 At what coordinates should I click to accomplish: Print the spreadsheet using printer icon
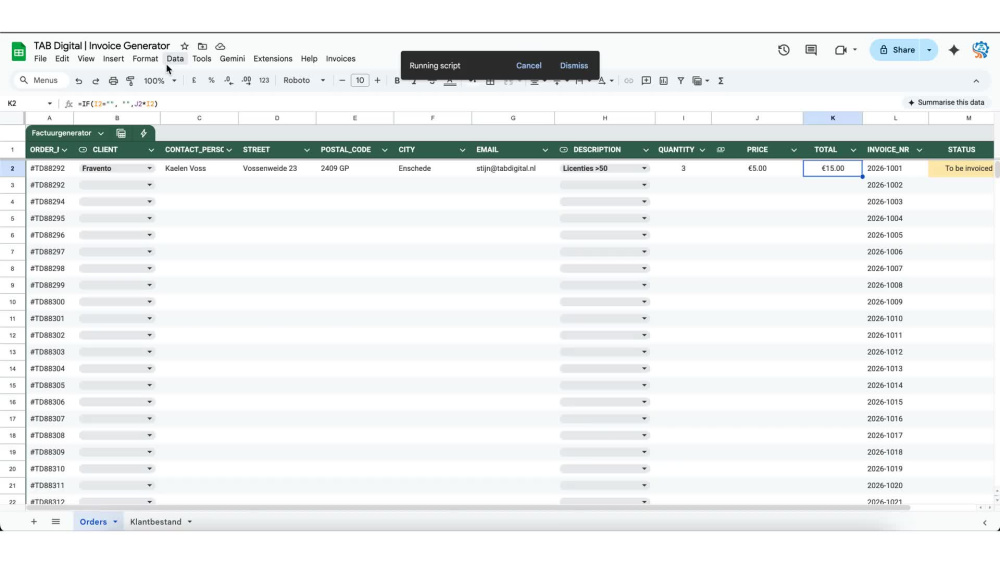(113, 81)
